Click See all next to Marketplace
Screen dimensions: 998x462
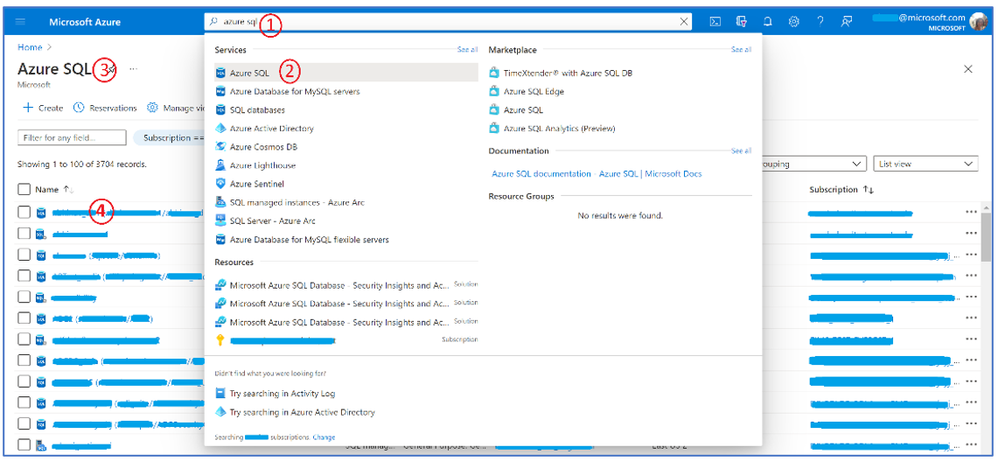741,49
